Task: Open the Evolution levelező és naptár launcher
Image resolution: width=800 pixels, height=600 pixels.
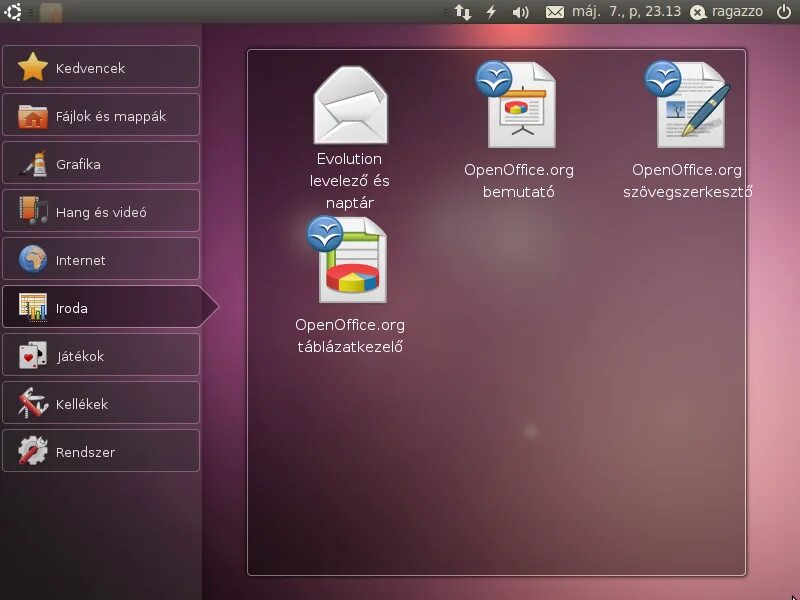Action: click(x=350, y=138)
